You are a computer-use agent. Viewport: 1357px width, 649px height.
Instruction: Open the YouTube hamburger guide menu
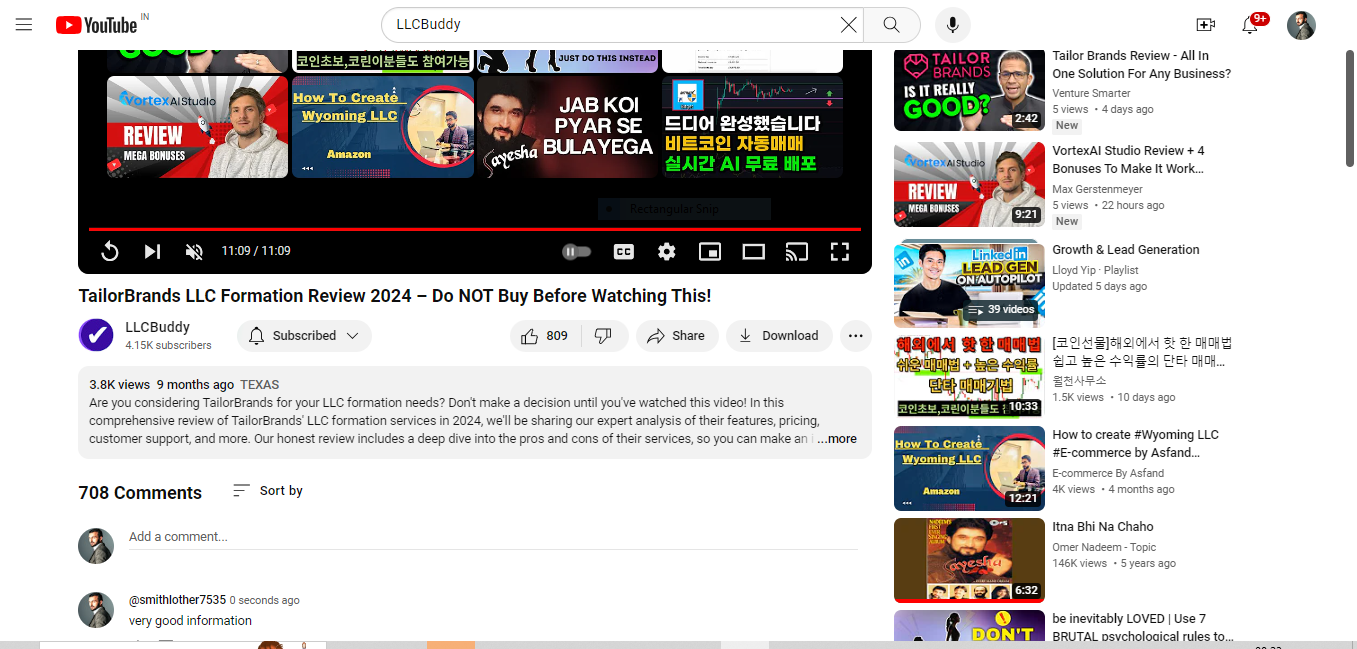[24, 25]
